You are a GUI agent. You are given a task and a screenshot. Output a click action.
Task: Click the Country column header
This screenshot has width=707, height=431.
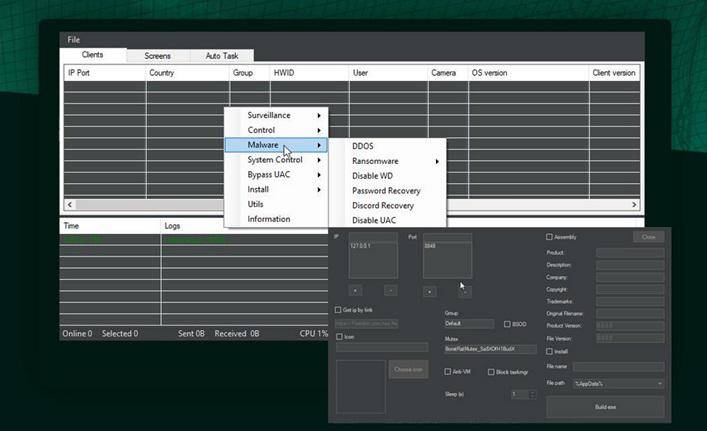tap(188, 73)
